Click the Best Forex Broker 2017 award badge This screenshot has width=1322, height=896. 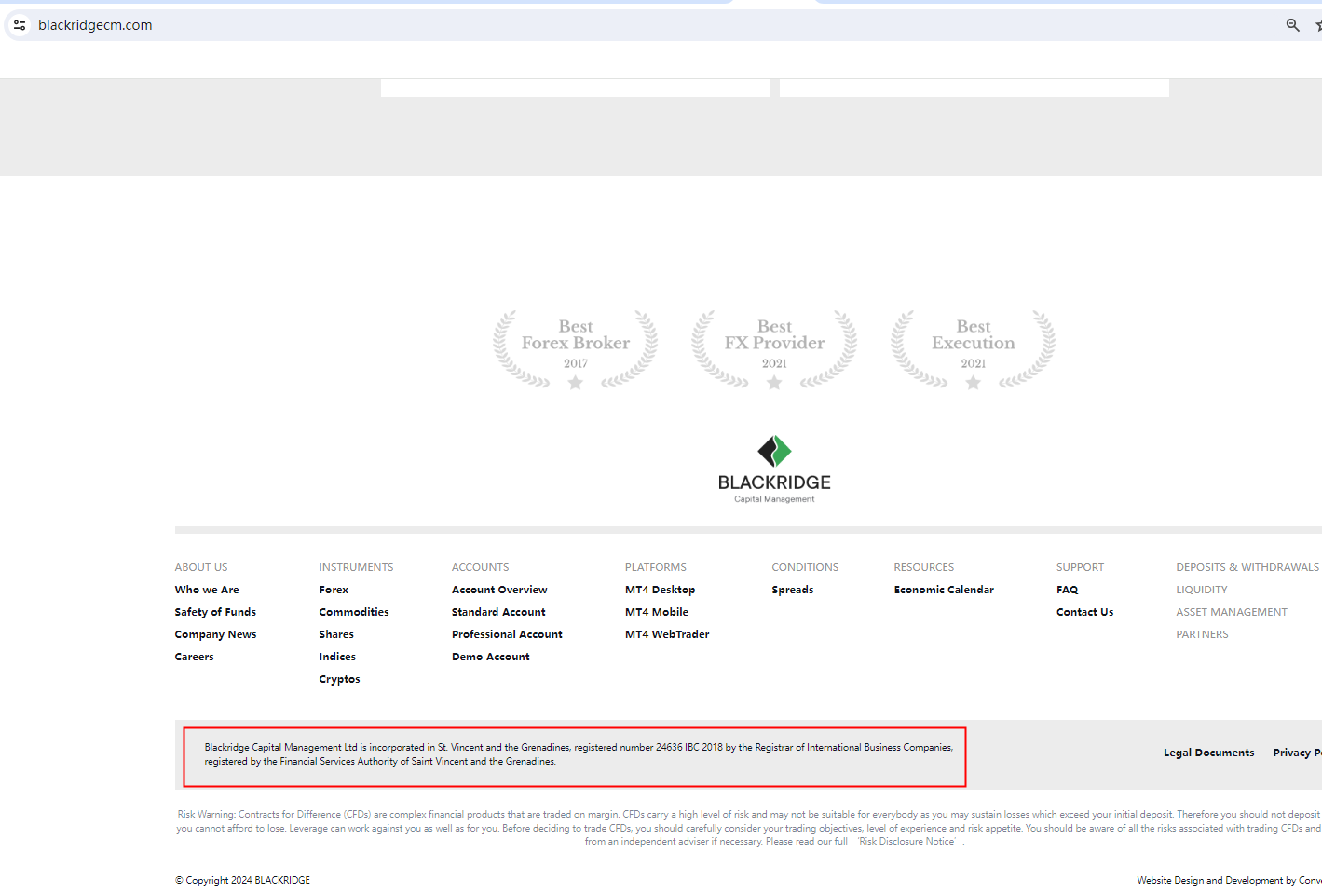(575, 349)
